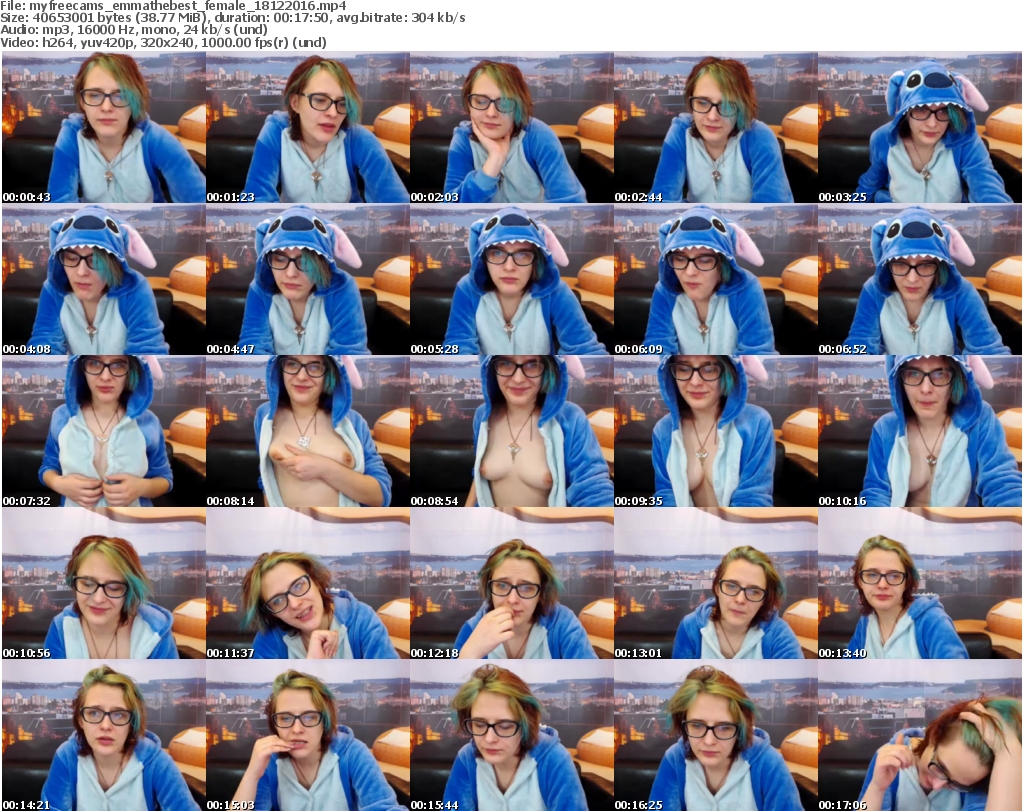Click the 'Video: h264, yuv420p' line
This screenshot has height=811, width=1024.
(163, 42)
